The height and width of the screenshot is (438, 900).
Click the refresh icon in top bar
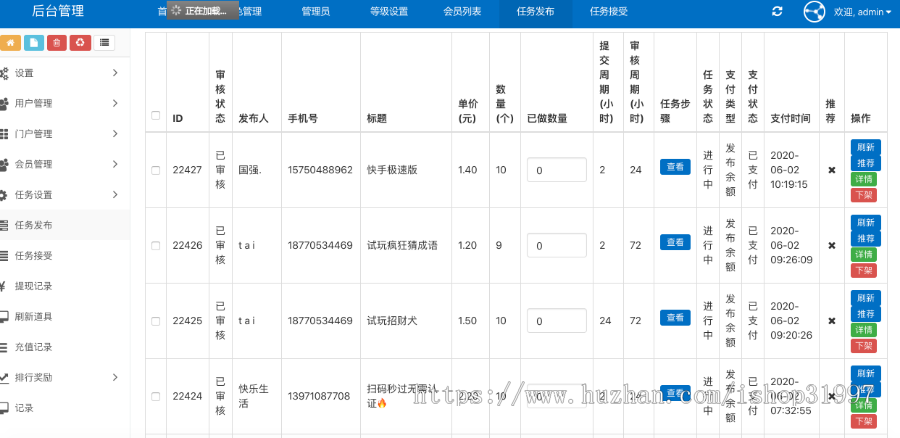click(777, 11)
